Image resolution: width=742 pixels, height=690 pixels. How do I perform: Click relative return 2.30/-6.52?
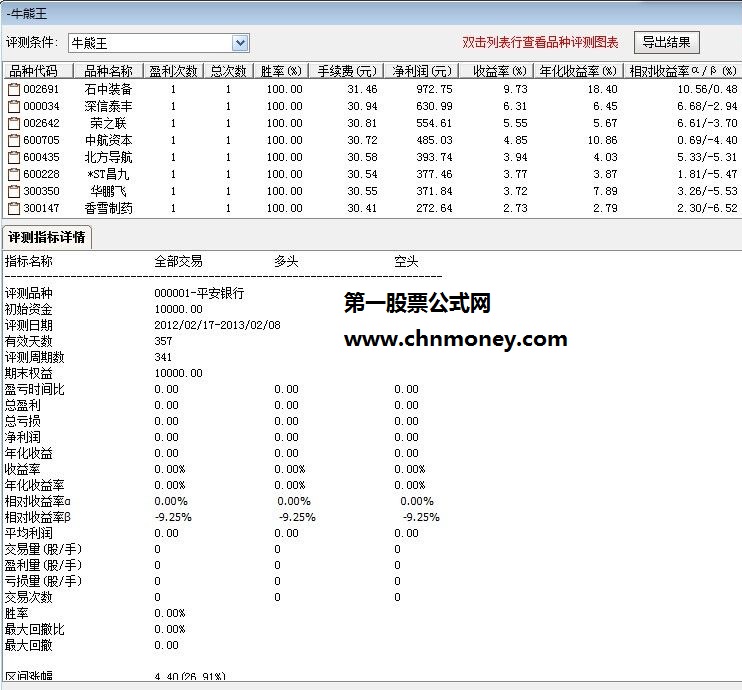click(707, 208)
